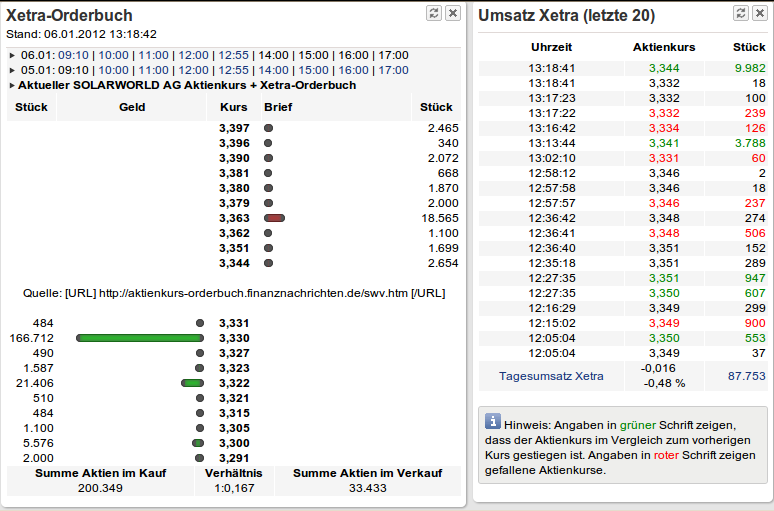Open 05.01 snapshot at 12:55
774x511 pixels.
coord(233,70)
